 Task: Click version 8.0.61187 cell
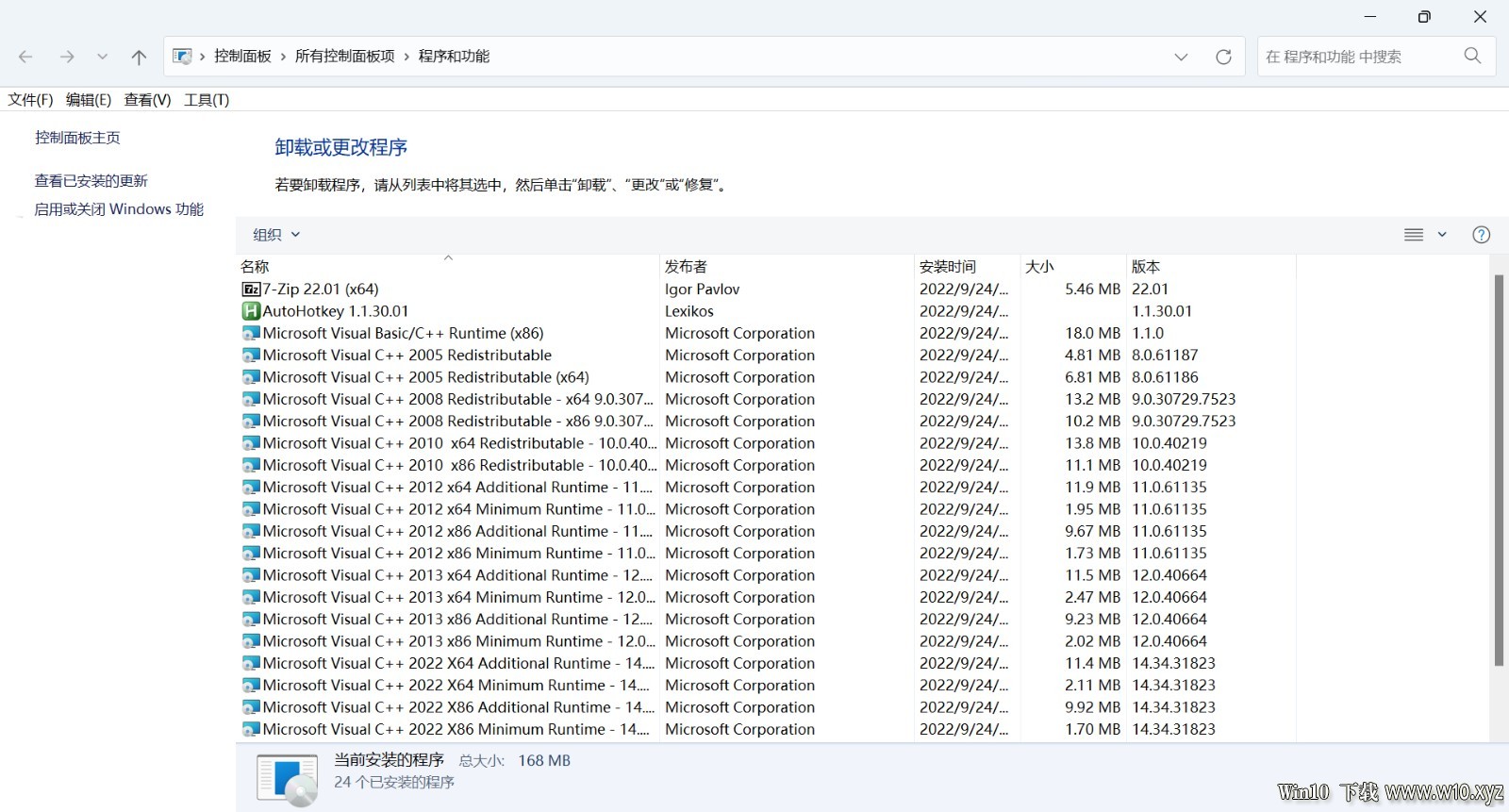coord(1165,356)
